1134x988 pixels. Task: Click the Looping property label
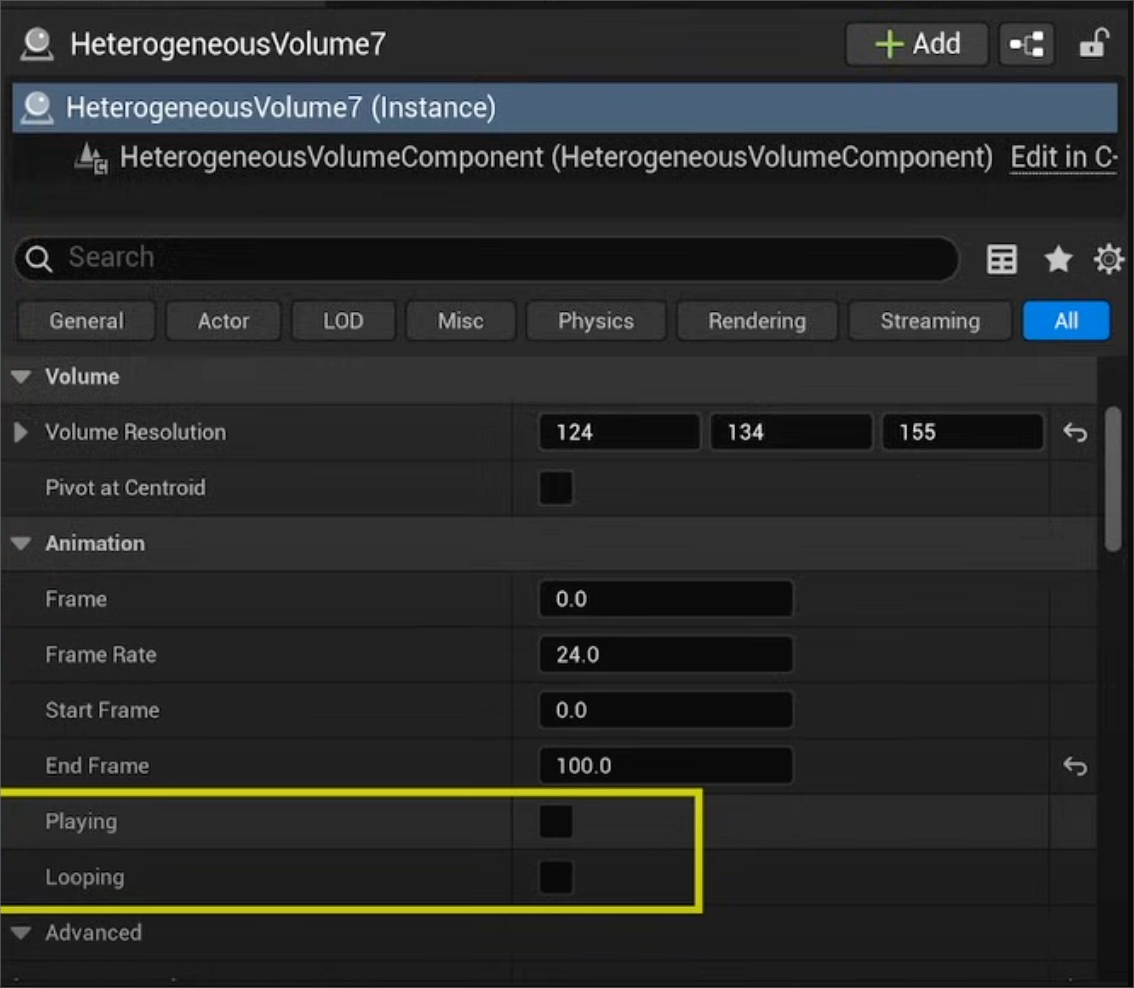coord(85,877)
